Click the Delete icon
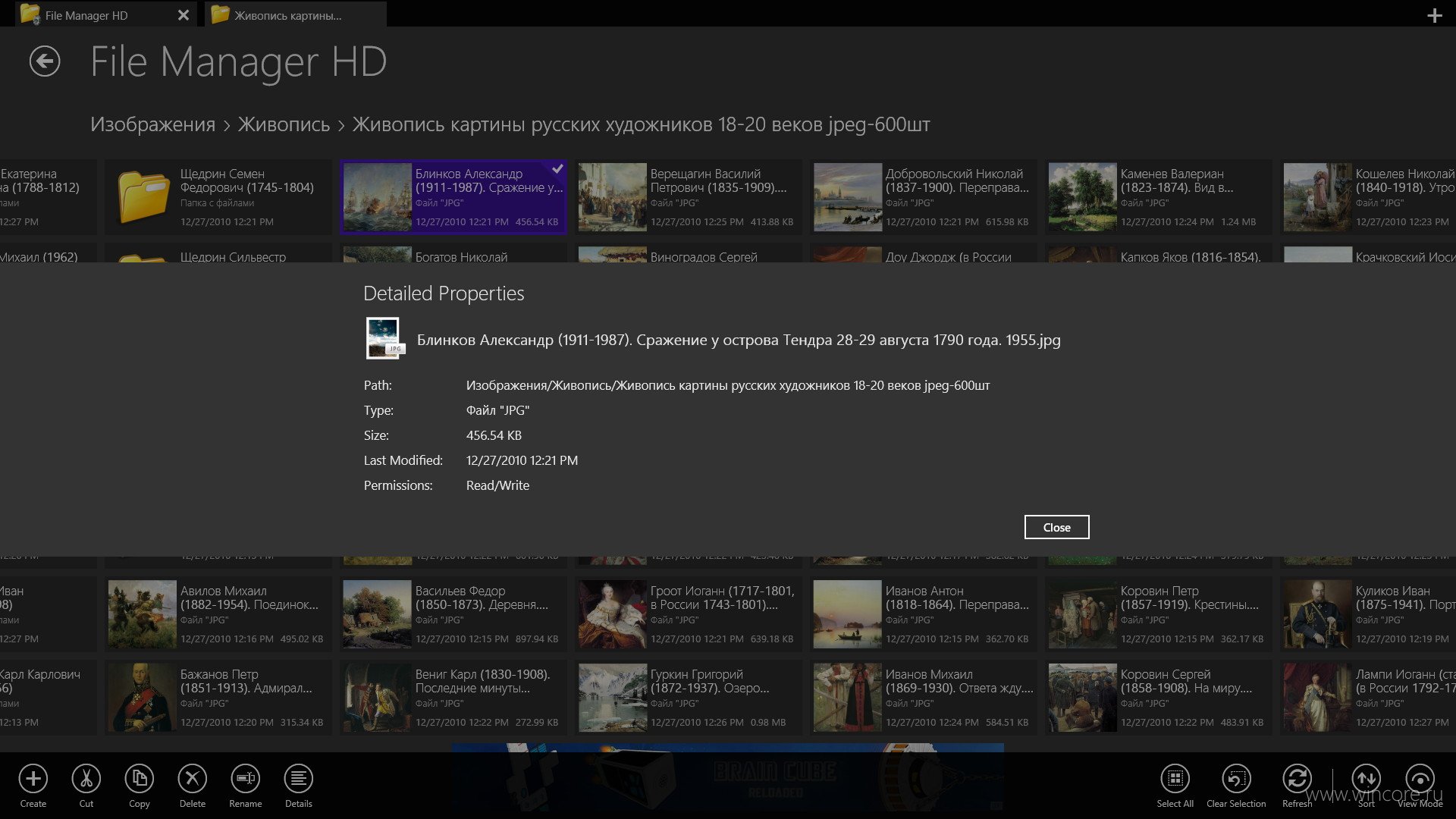 click(x=192, y=779)
